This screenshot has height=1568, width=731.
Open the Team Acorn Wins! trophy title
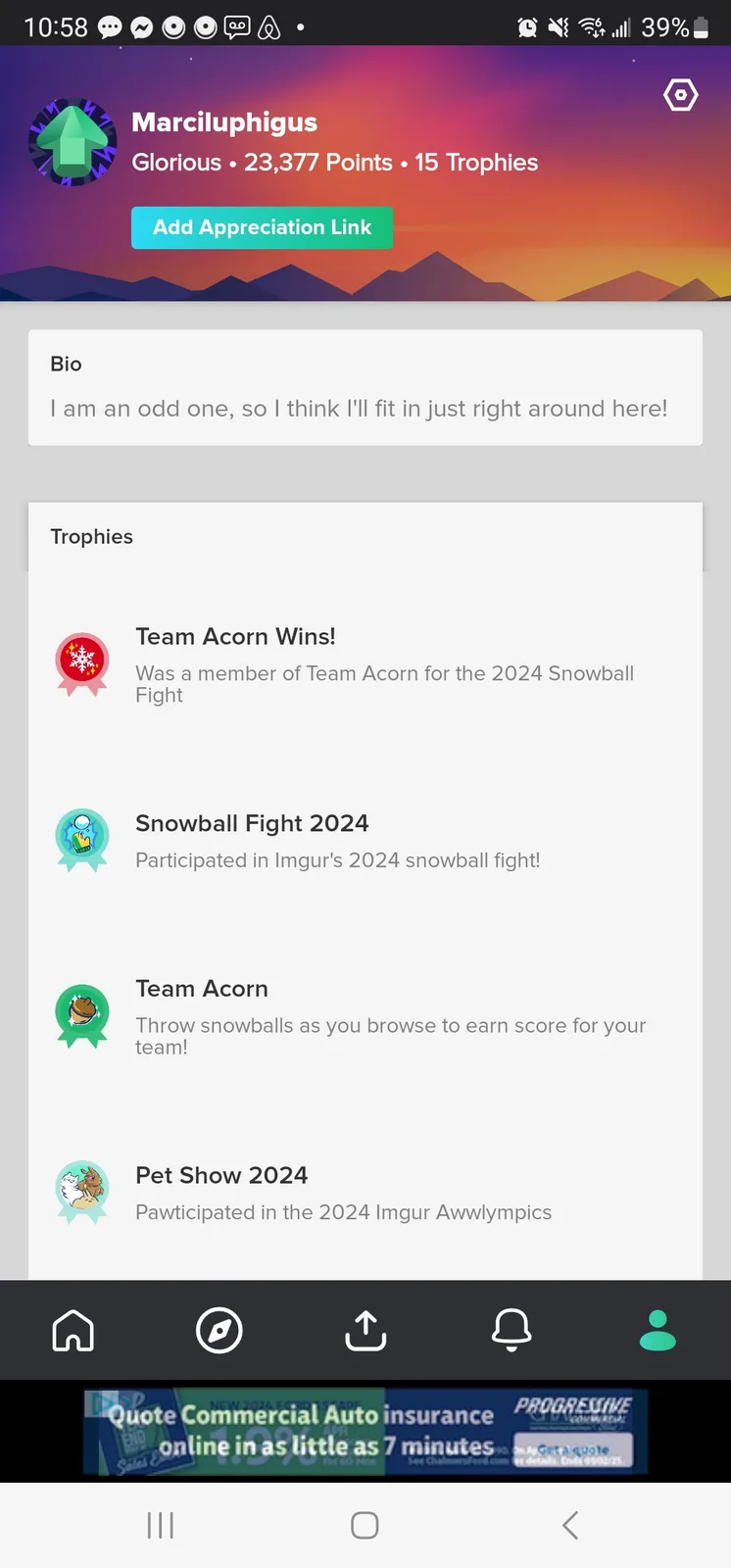[235, 636]
